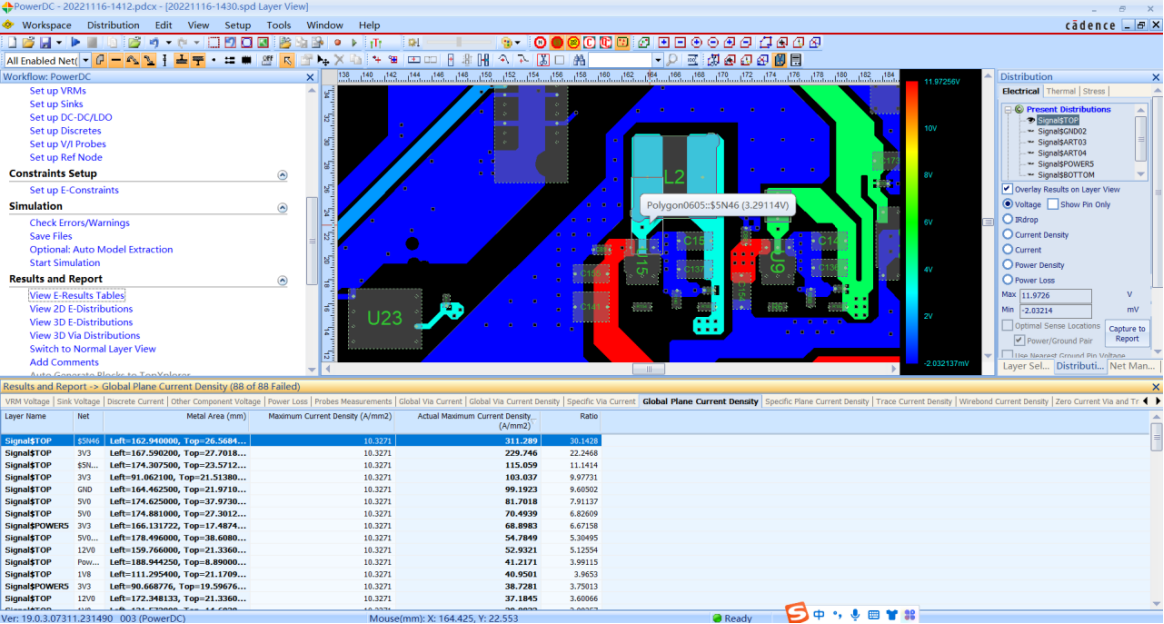
Task: Click the magnifier search icon
Action: 672,60
